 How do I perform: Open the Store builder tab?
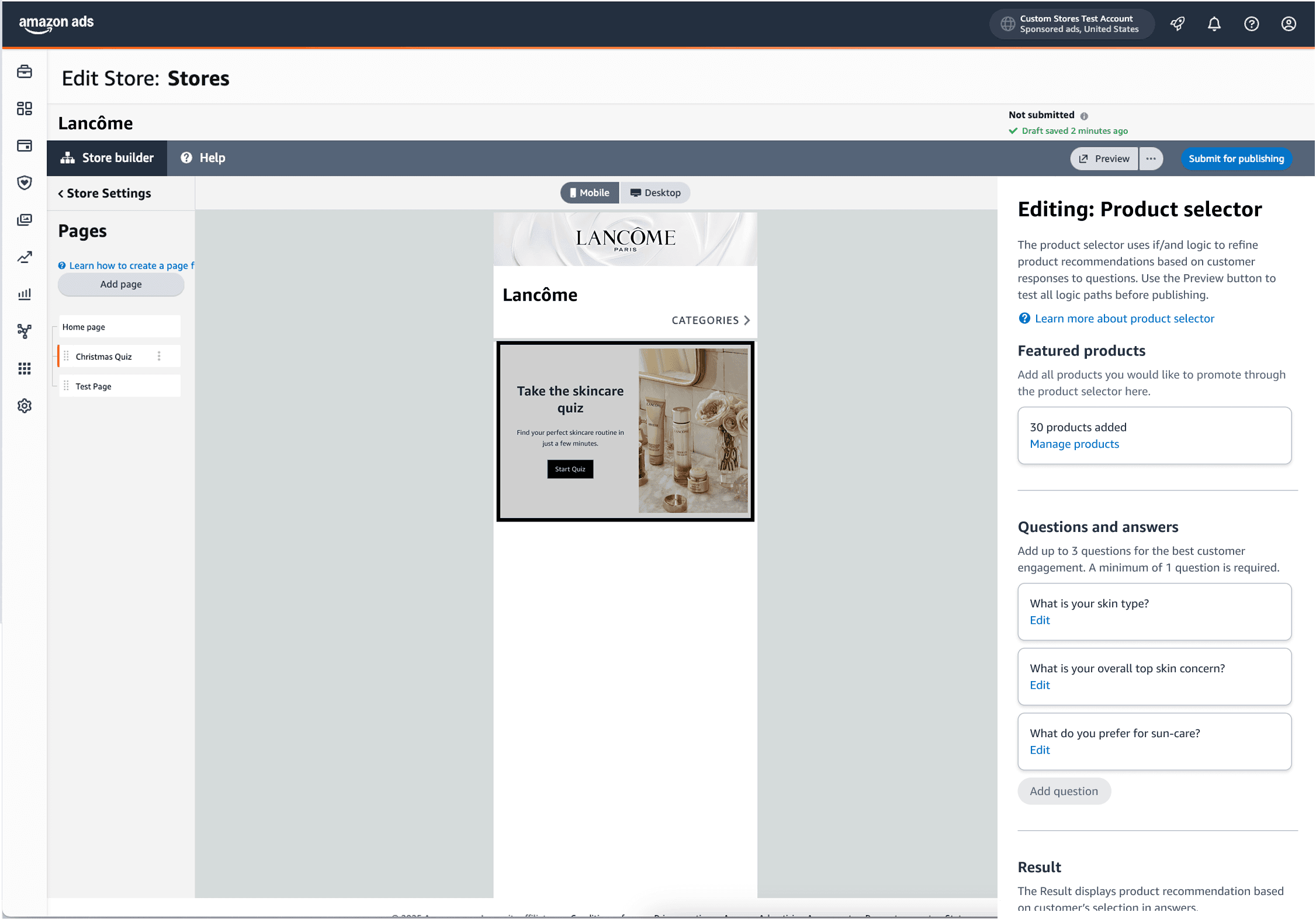point(107,158)
